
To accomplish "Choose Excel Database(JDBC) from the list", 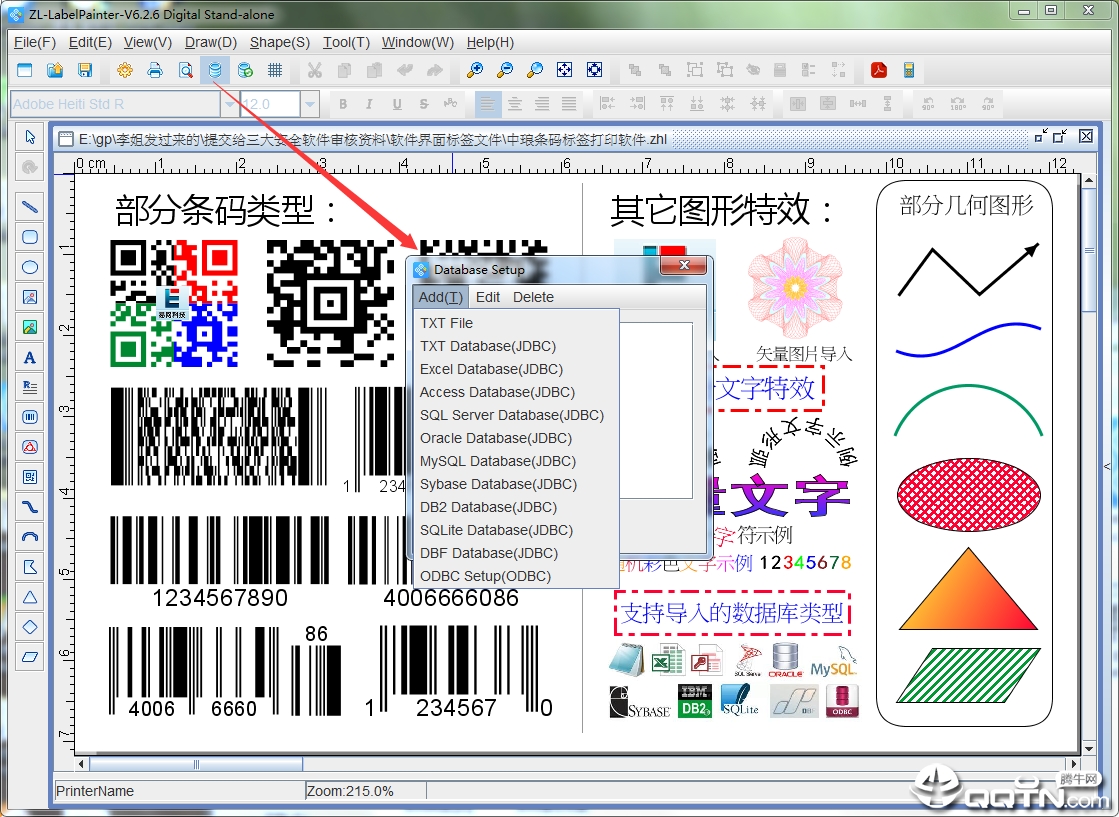I will (493, 368).
